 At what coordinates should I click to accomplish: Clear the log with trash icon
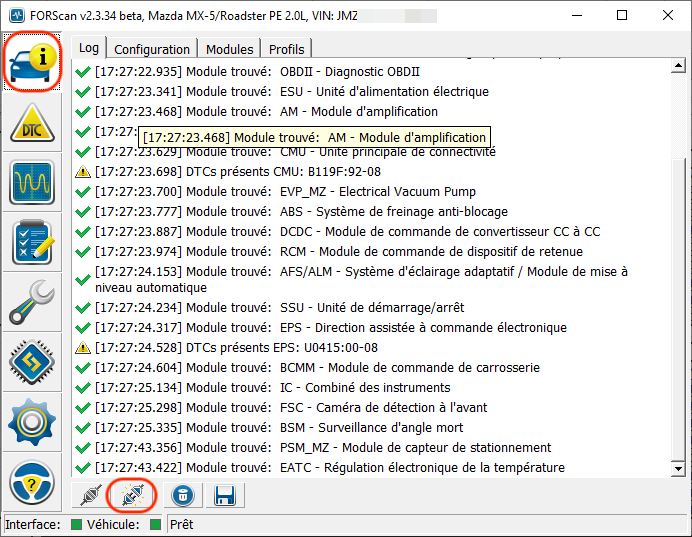click(x=183, y=495)
